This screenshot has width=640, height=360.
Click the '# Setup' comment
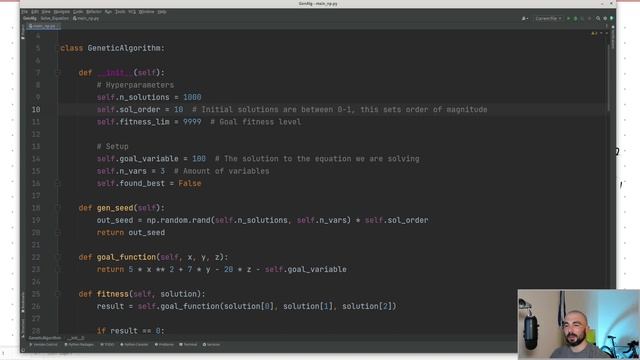[x=112, y=147]
